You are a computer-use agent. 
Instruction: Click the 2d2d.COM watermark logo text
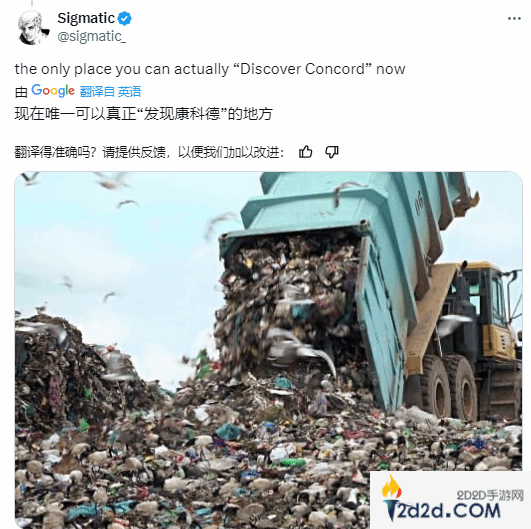coord(443,511)
